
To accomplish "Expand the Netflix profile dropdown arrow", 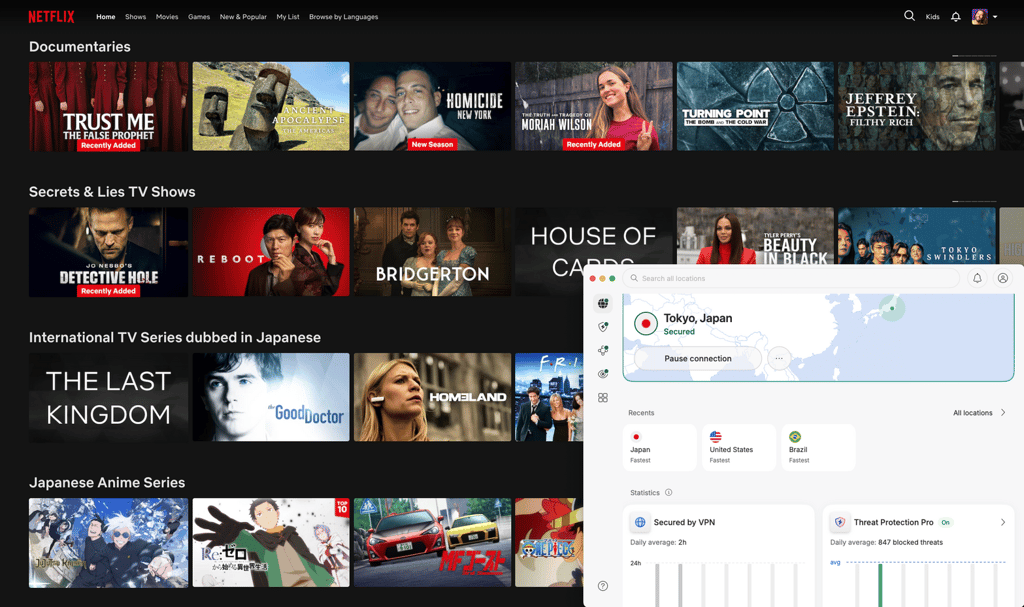I will (995, 17).
